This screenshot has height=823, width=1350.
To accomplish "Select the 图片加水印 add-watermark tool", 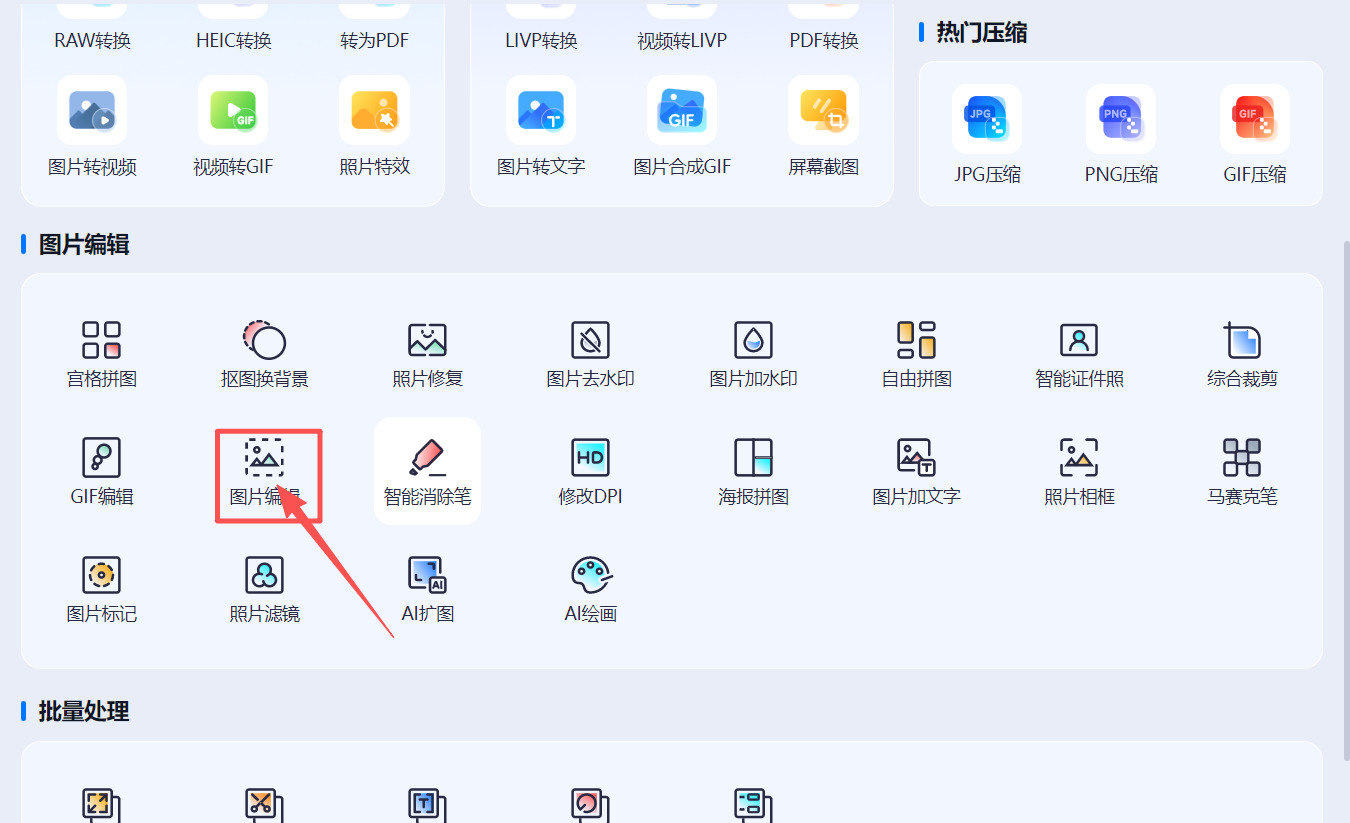I will [753, 354].
